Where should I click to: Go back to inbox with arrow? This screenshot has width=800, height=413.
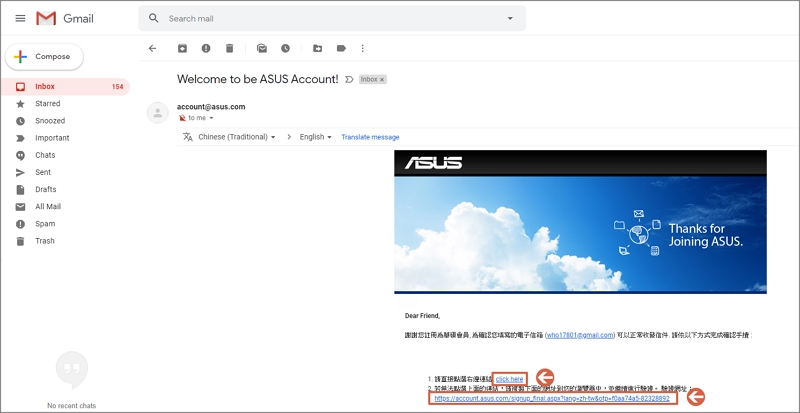pos(152,48)
